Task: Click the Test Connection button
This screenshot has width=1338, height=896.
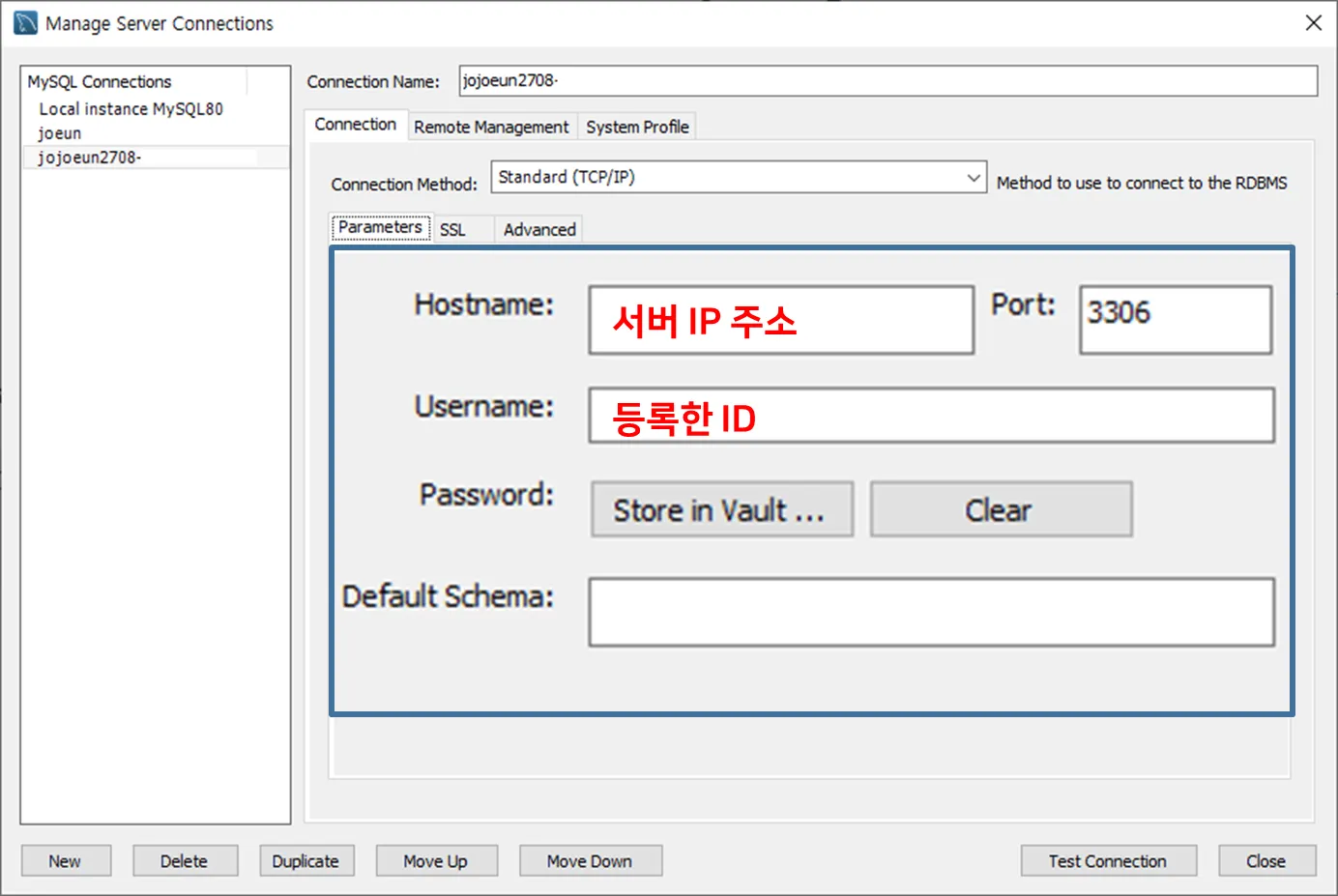Action: click(x=1108, y=861)
